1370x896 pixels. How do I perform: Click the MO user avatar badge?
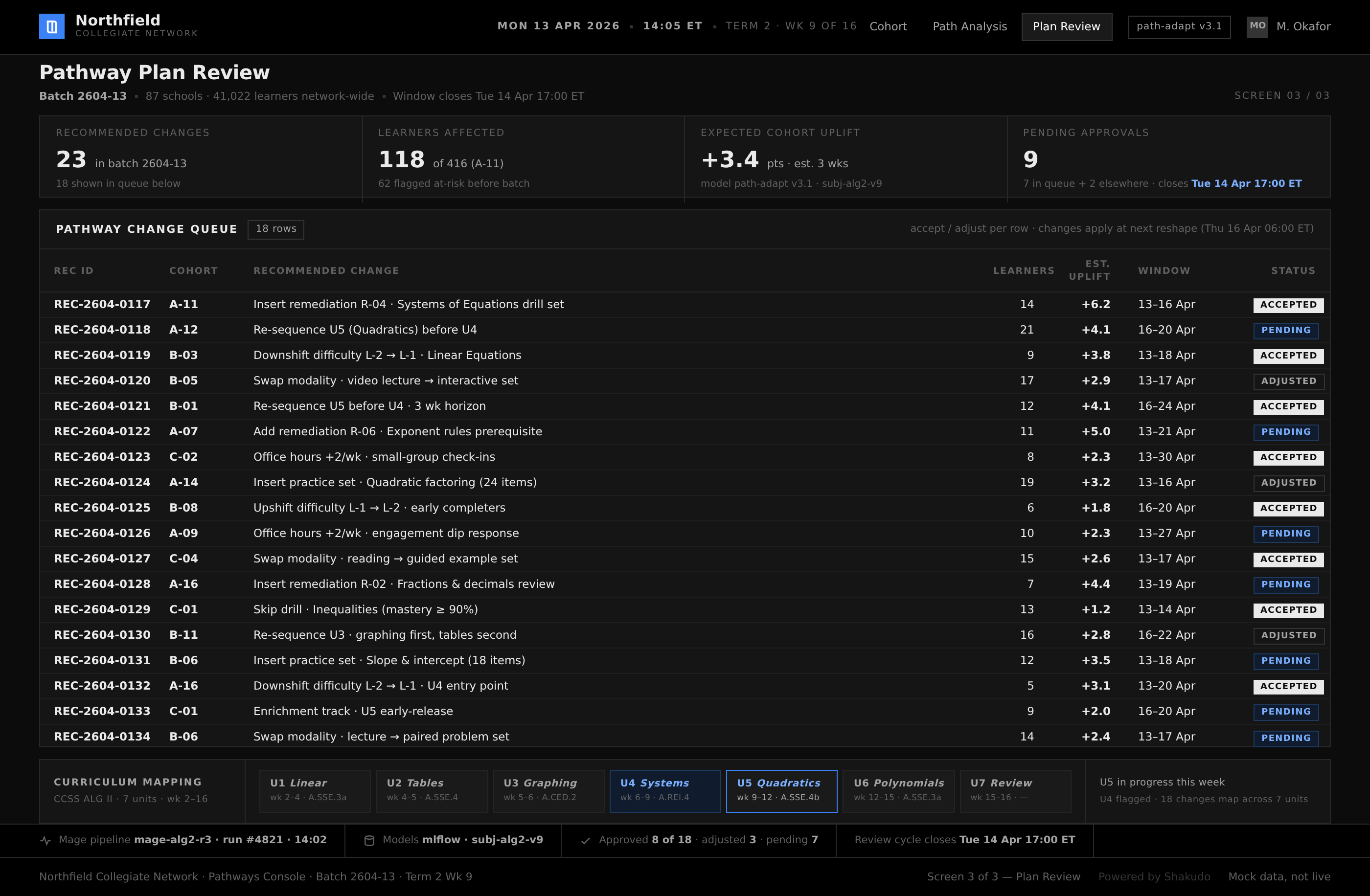1257,26
